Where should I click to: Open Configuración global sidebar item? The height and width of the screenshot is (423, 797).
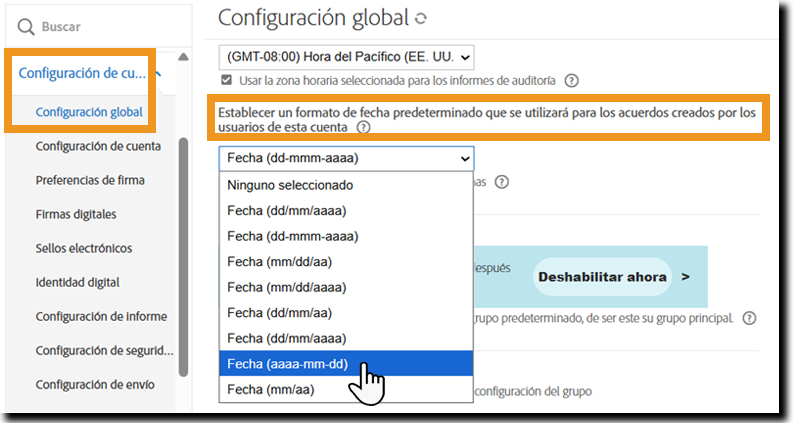click(89, 112)
